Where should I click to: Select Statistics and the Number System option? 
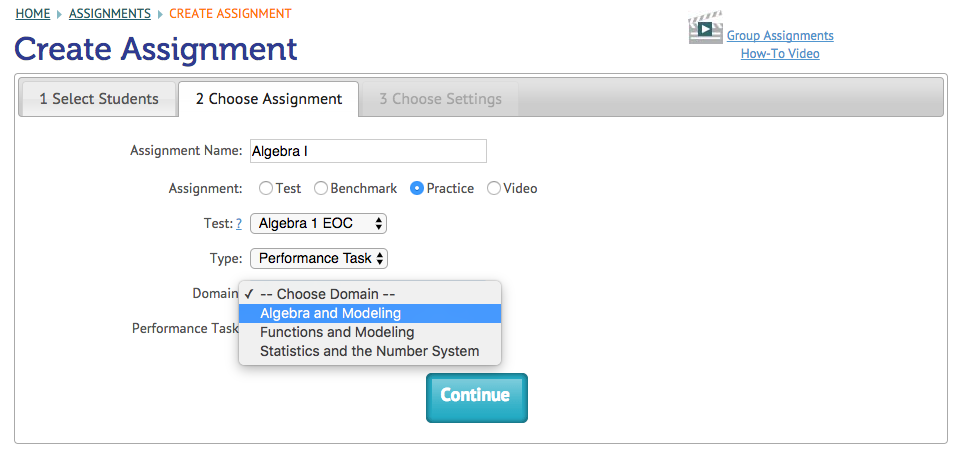pos(369,351)
